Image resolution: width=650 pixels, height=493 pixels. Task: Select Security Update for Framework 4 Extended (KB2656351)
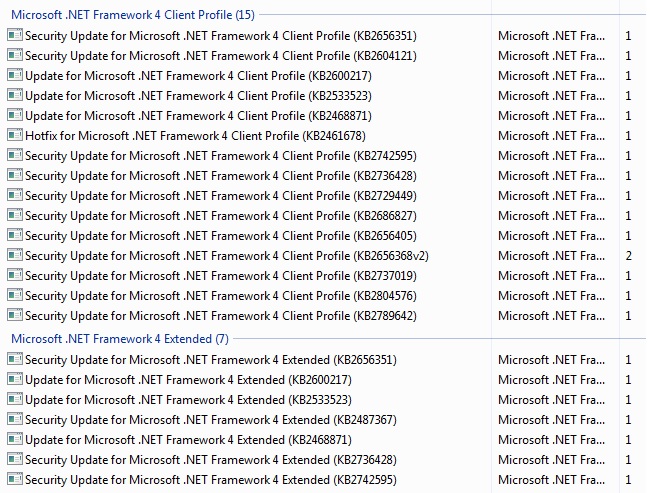211,359
